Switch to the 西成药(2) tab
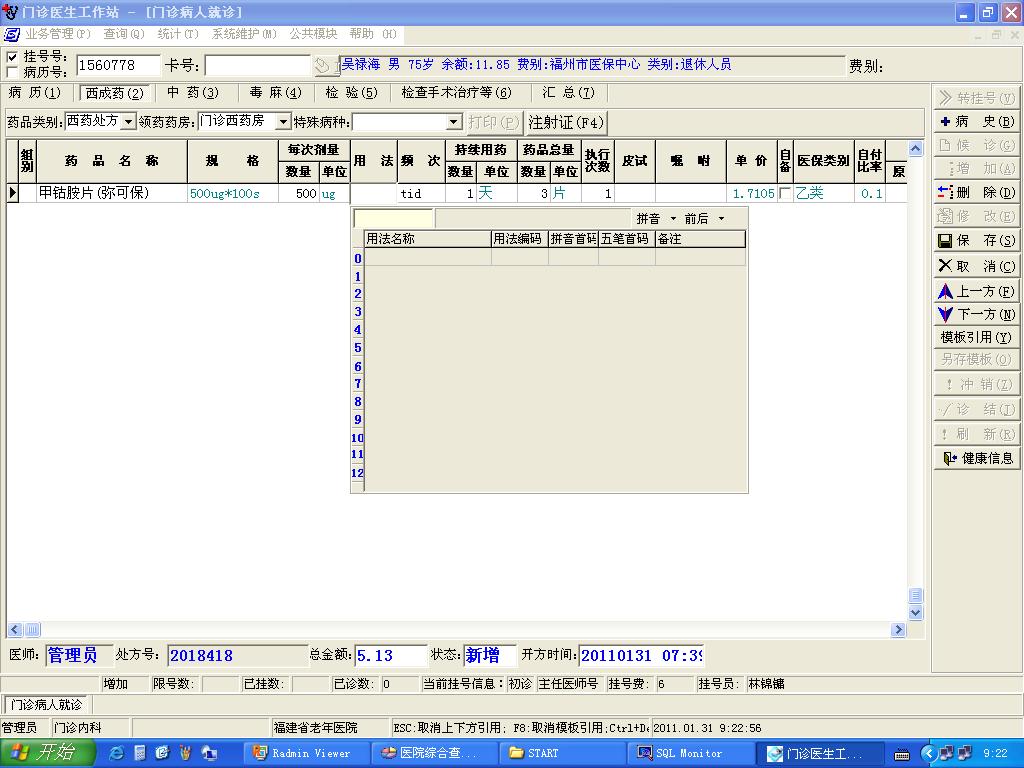1024x768 pixels. click(114, 93)
